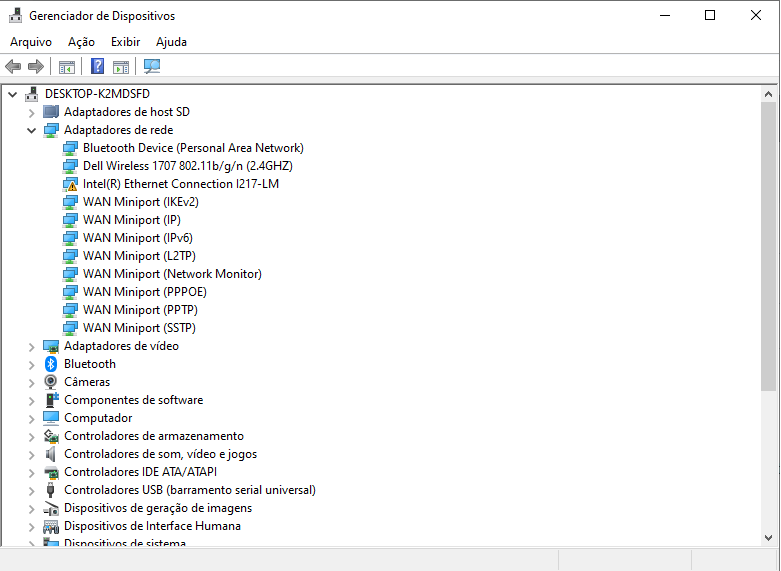Maximize the Gerenciador de Dispositivos window
The image size is (781, 571).
(710, 15)
